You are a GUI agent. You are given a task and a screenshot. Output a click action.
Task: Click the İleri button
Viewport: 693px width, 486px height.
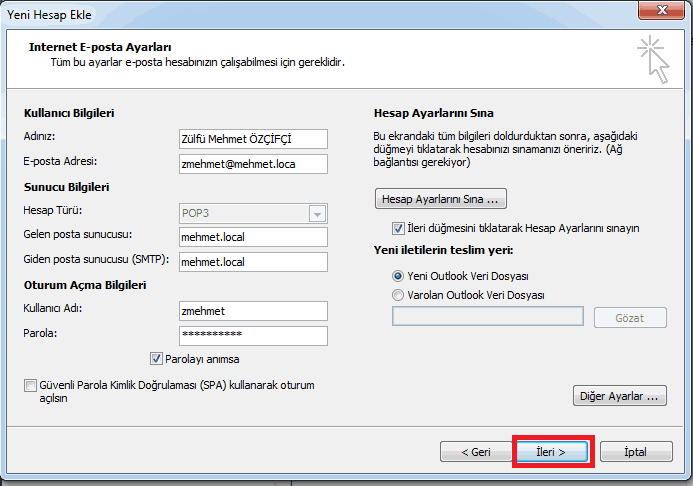(x=551, y=452)
